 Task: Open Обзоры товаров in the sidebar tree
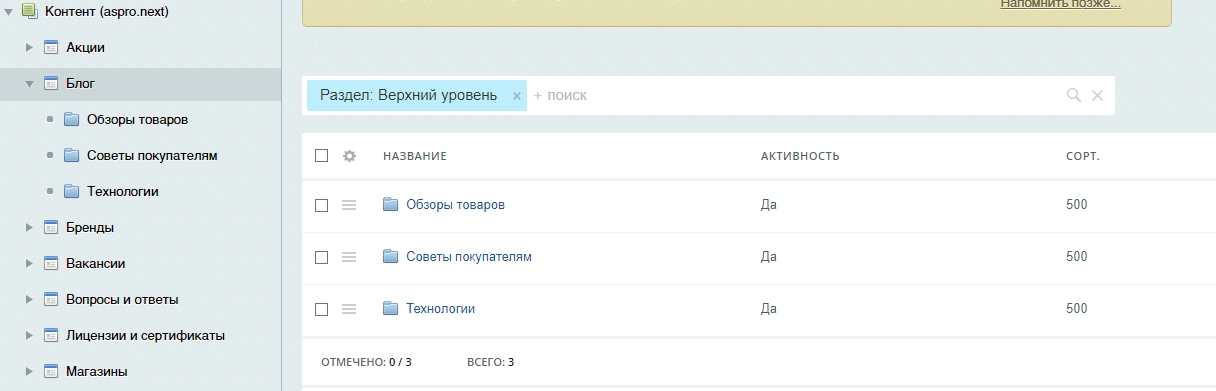point(137,119)
